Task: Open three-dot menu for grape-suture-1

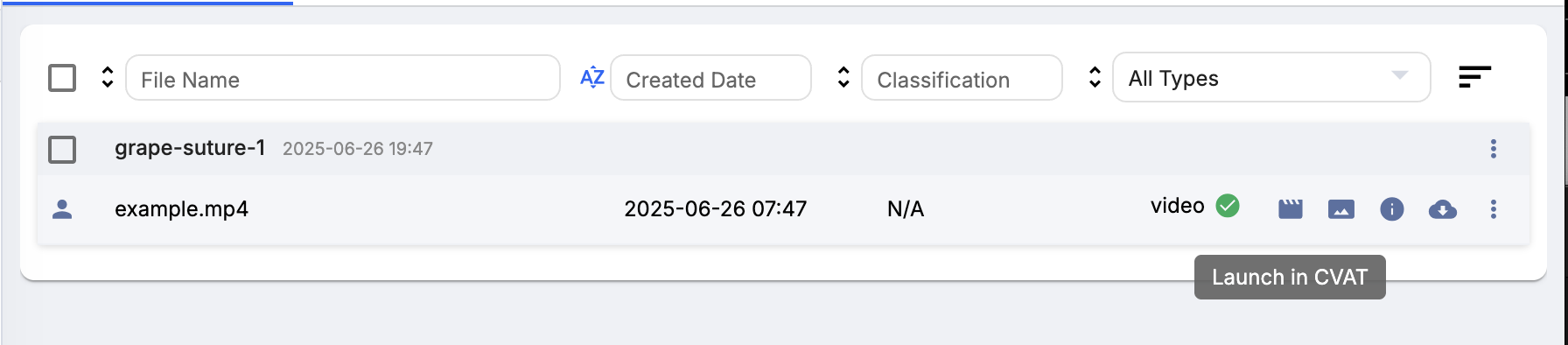Action: (1494, 149)
